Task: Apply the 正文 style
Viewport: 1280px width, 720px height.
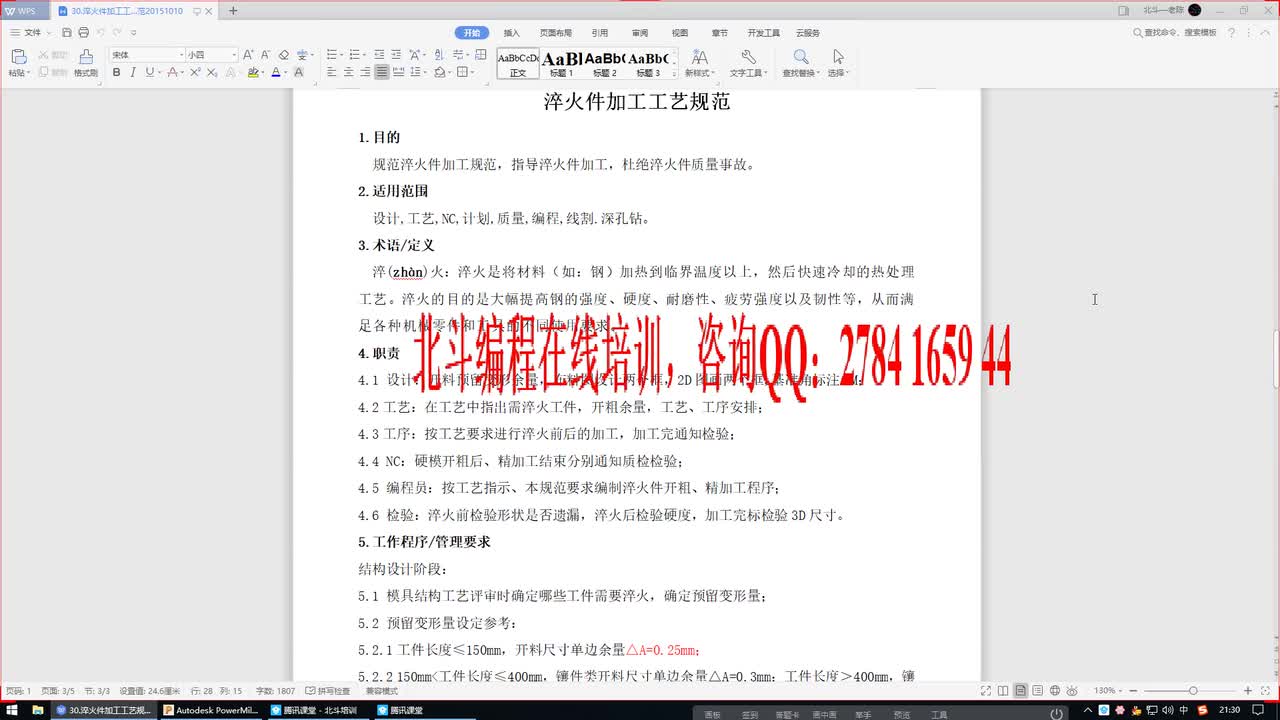Action: [518, 63]
